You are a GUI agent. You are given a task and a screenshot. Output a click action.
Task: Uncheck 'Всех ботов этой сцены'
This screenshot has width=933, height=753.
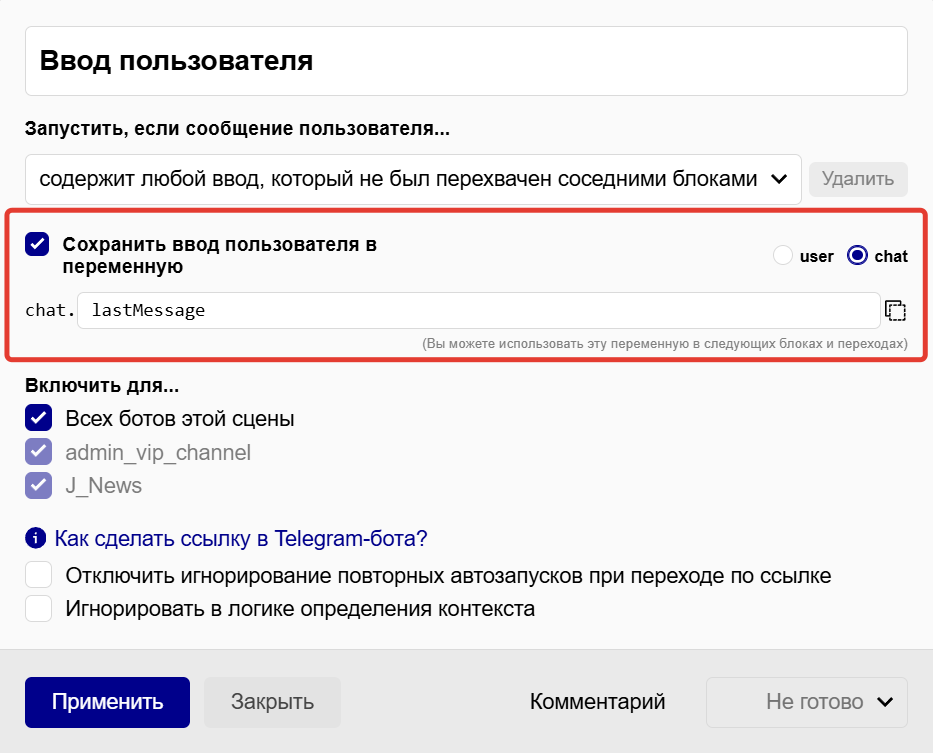38,418
